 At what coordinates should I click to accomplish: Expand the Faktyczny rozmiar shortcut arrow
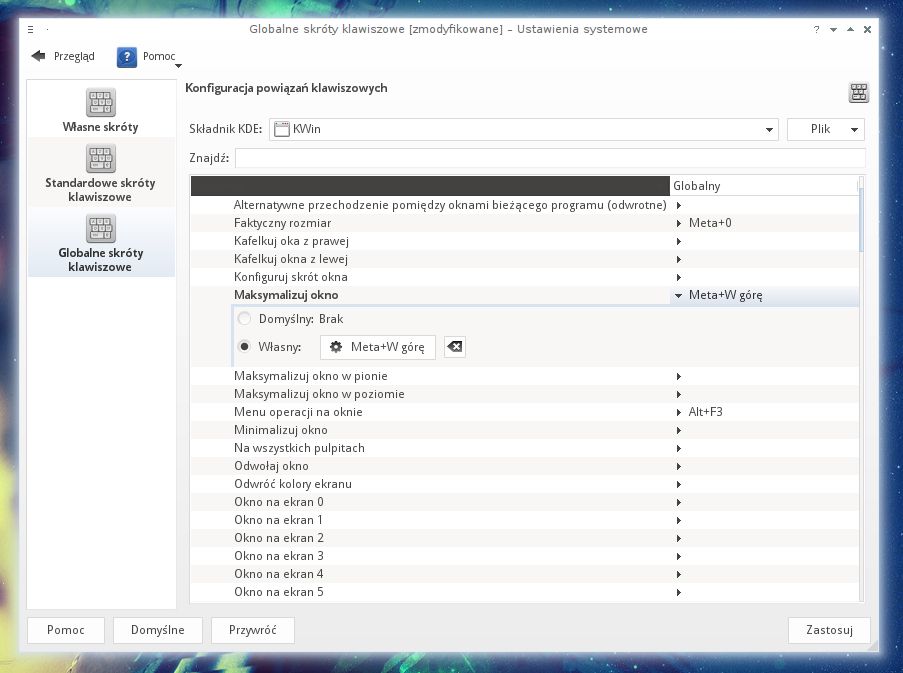(x=679, y=223)
